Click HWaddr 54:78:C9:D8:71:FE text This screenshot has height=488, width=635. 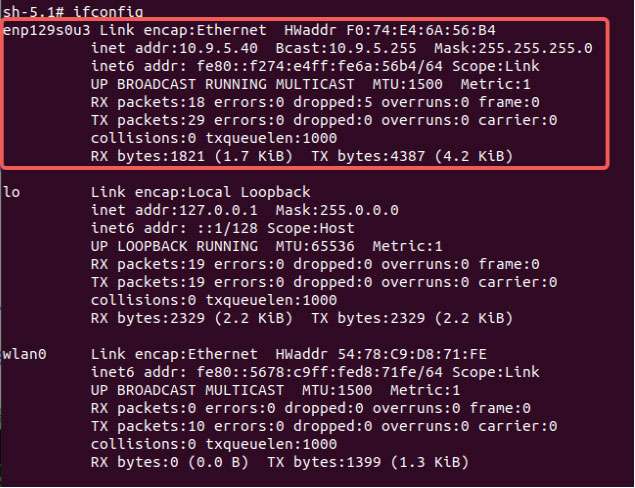click(x=381, y=354)
